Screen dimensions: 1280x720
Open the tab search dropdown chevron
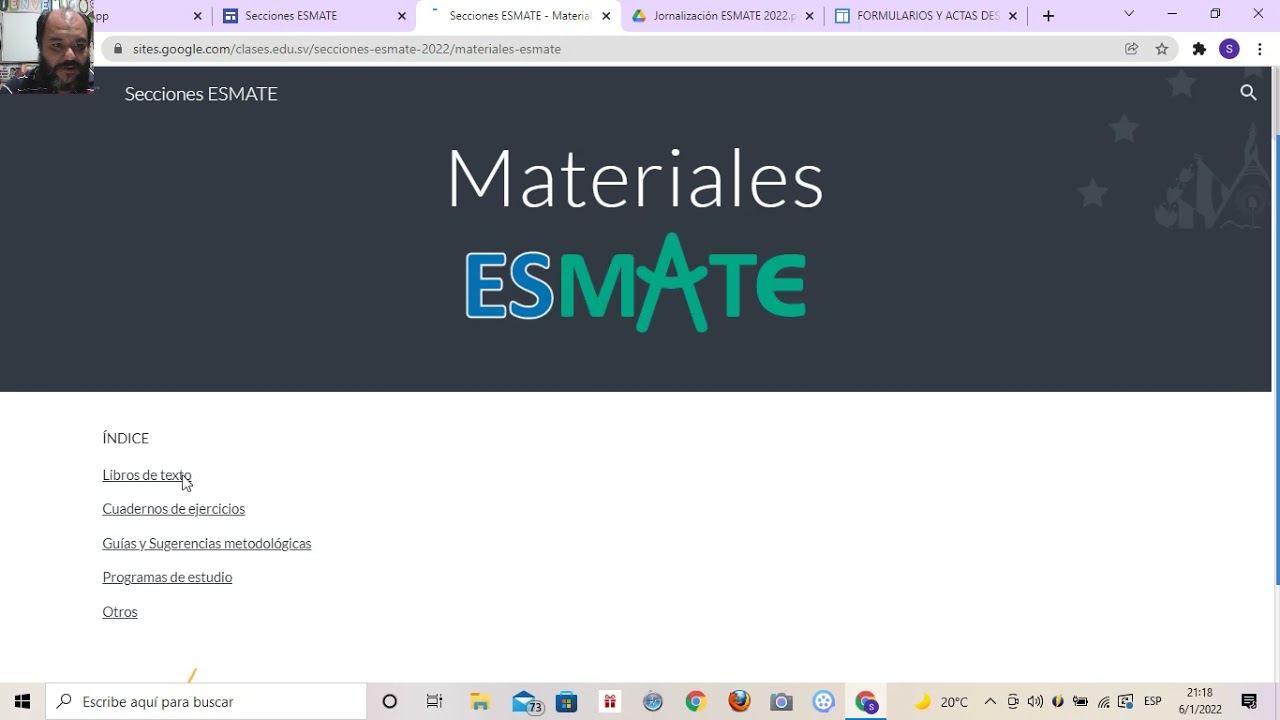(x=1129, y=14)
